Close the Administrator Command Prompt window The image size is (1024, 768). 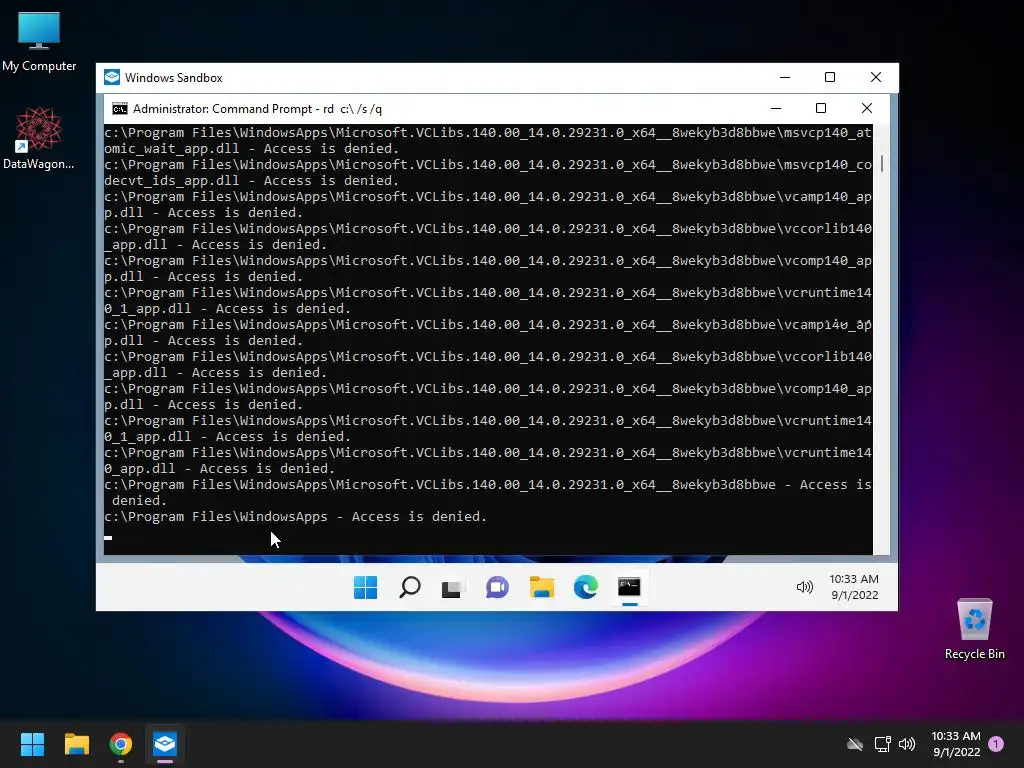pyautogui.click(x=867, y=108)
